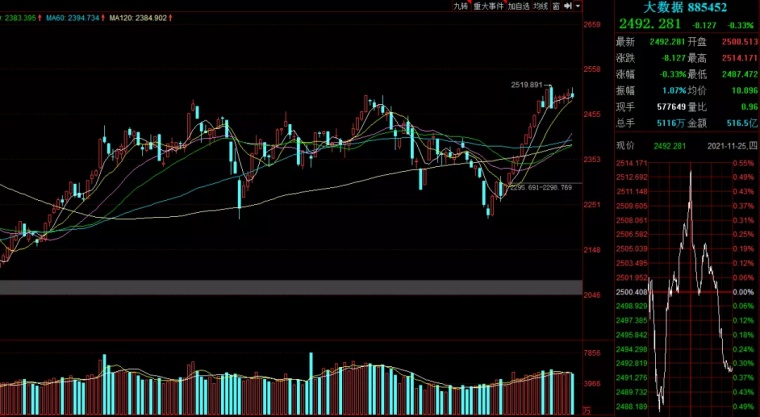
Task: Click the 总手 value 5116万
Action: click(671, 123)
